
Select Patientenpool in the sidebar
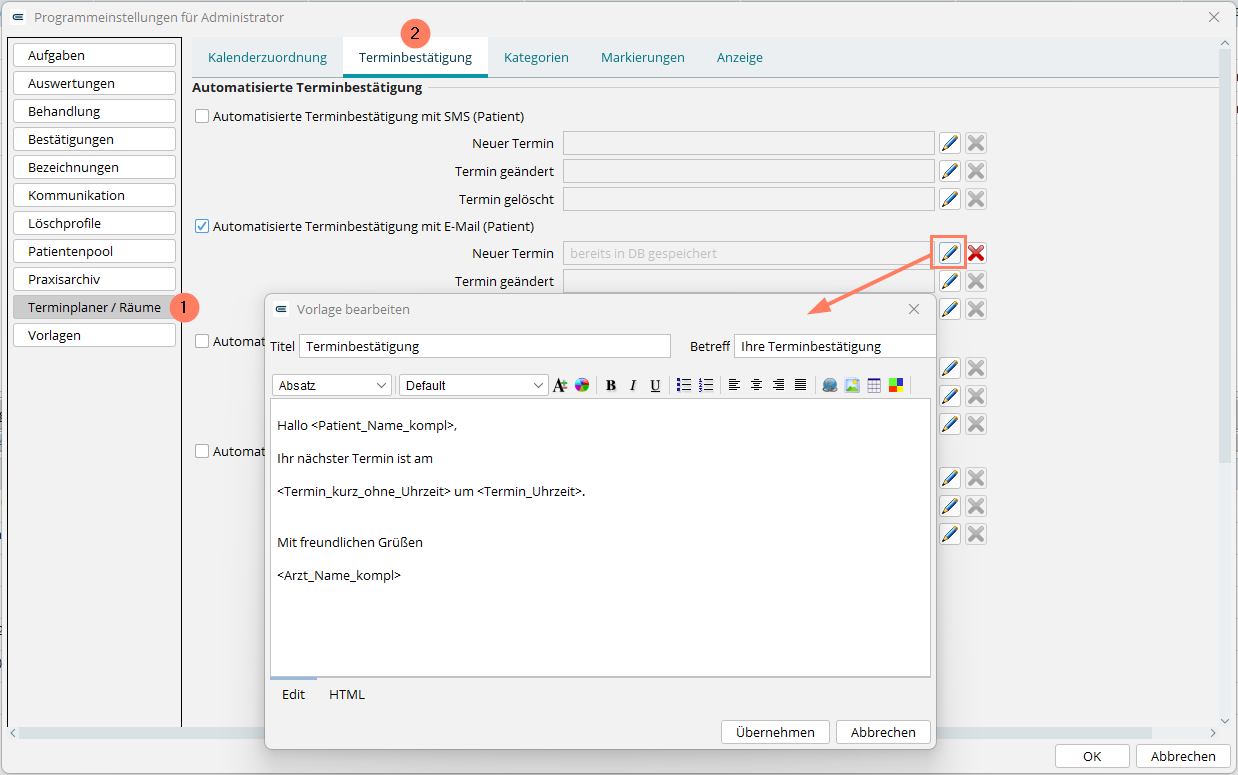point(95,251)
